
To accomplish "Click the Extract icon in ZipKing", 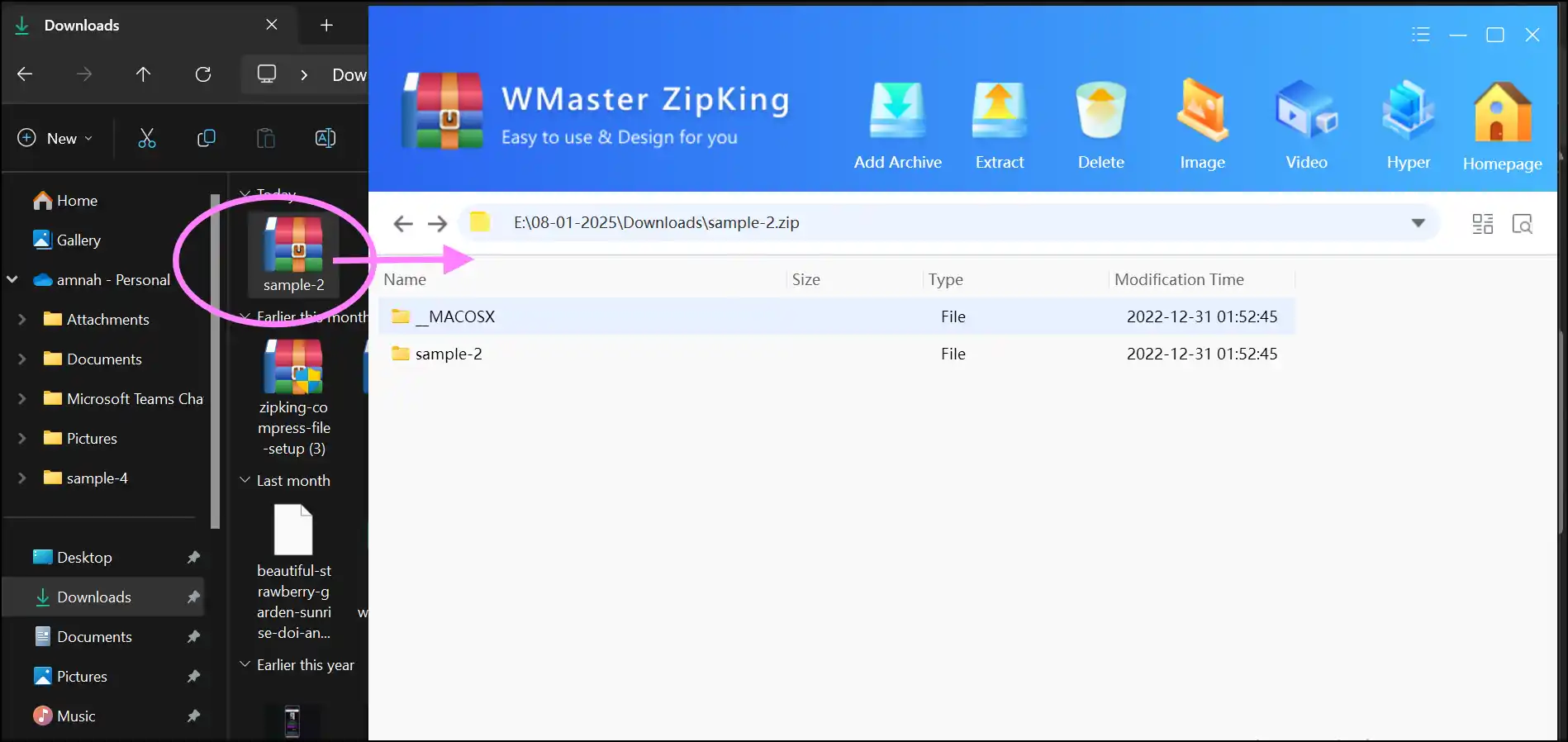I will [999, 112].
